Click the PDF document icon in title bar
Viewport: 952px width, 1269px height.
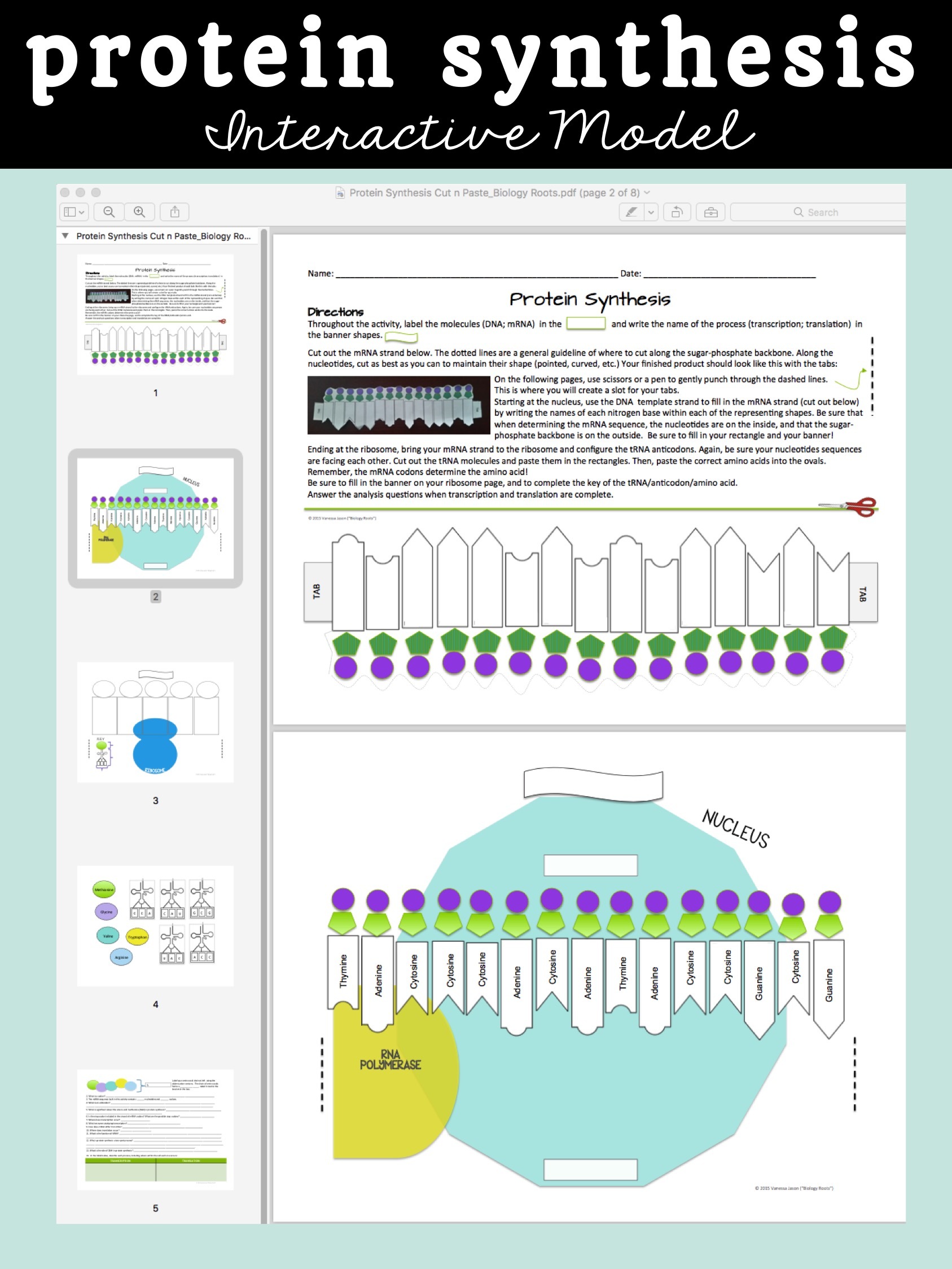[341, 194]
